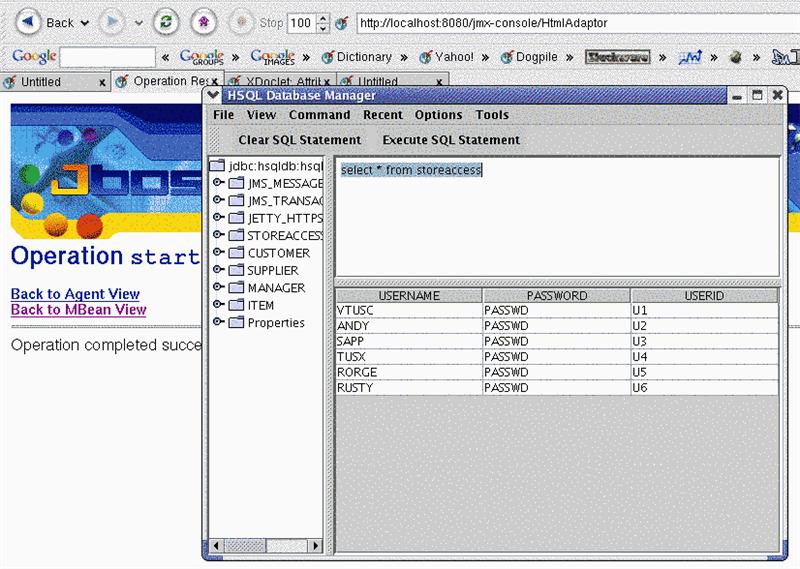Viewport: 800px width, 569px height.
Task: Open the Google Groups toolbar shortcut
Action: 201,57
